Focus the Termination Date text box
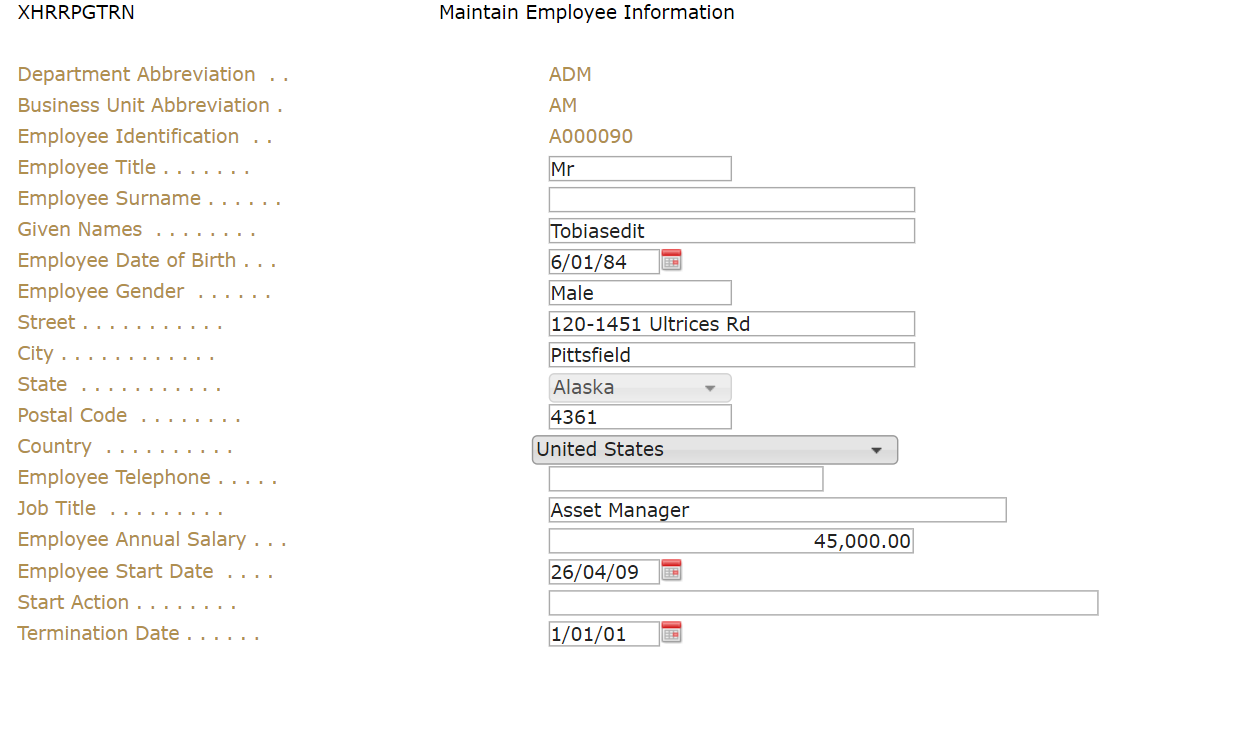Image resolution: width=1257 pixels, height=739 pixels. (603, 634)
